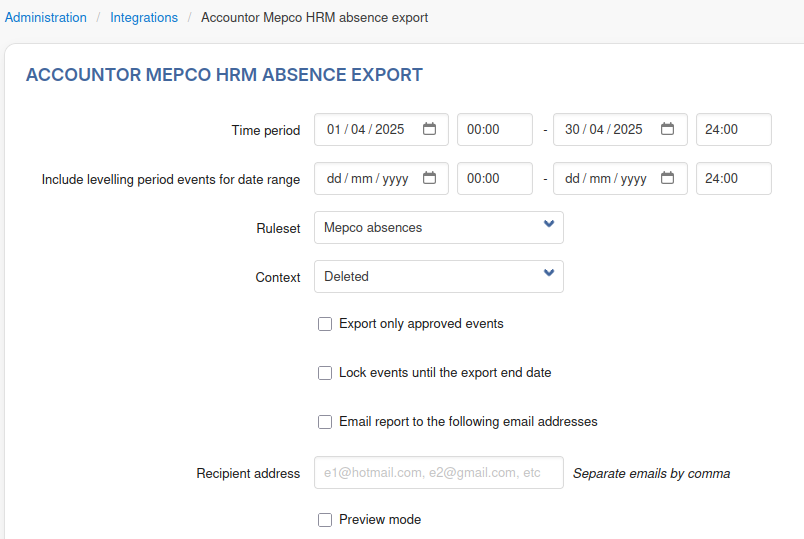Enable Lock events until the export end date
This screenshot has height=539, width=804.
coord(325,373)
